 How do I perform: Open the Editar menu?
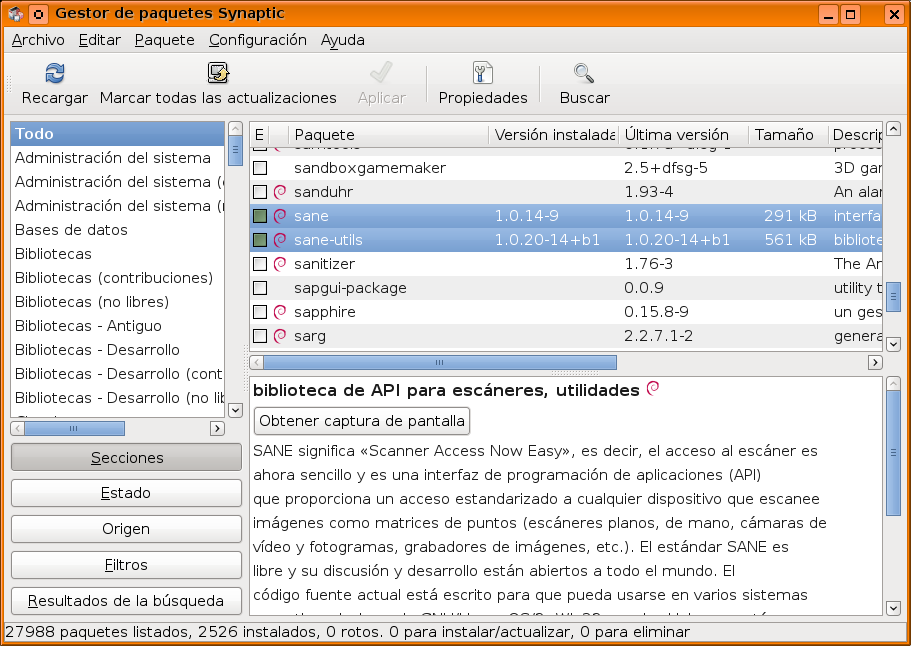pos(100,40)
